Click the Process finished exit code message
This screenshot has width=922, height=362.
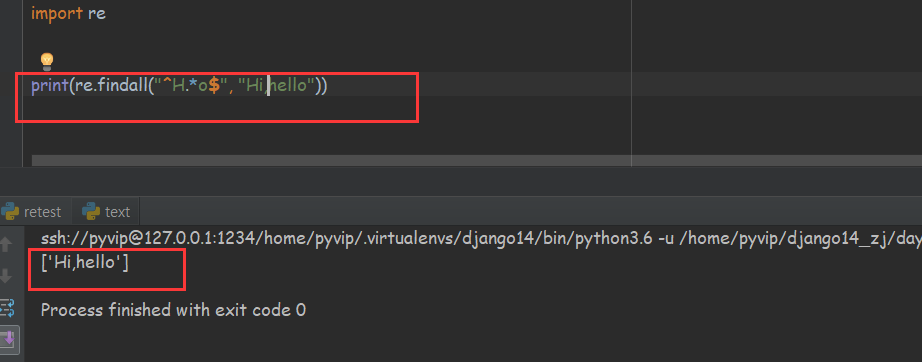point(173,310)
